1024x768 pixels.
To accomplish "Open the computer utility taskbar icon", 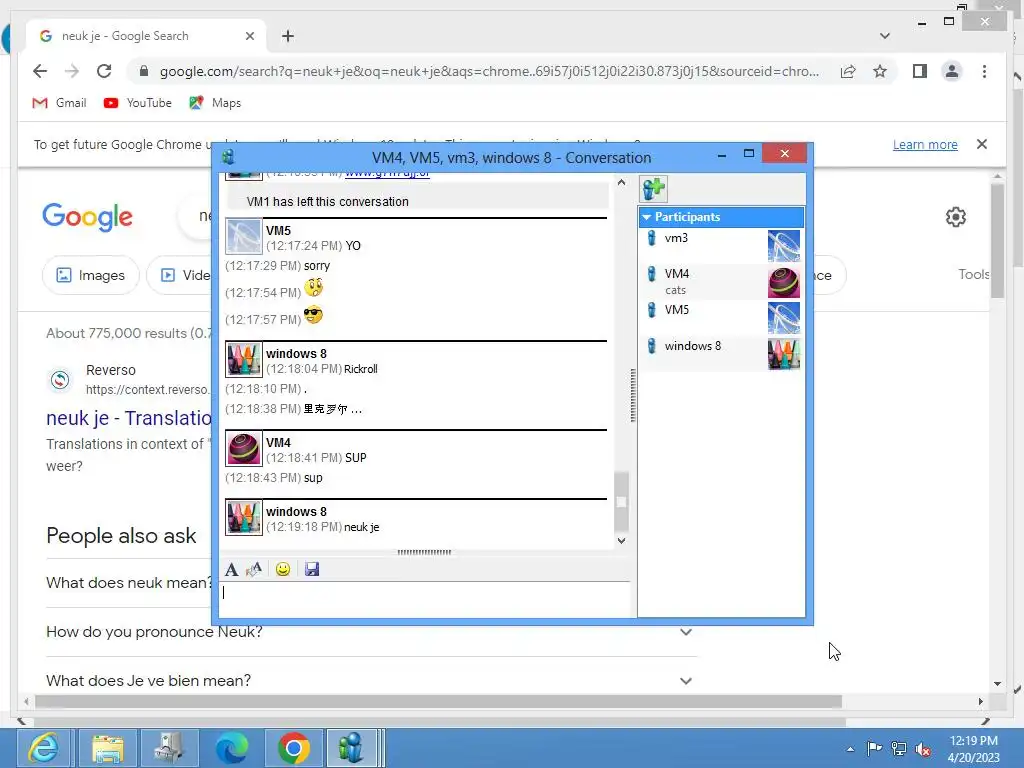I will tap(169, 748).
